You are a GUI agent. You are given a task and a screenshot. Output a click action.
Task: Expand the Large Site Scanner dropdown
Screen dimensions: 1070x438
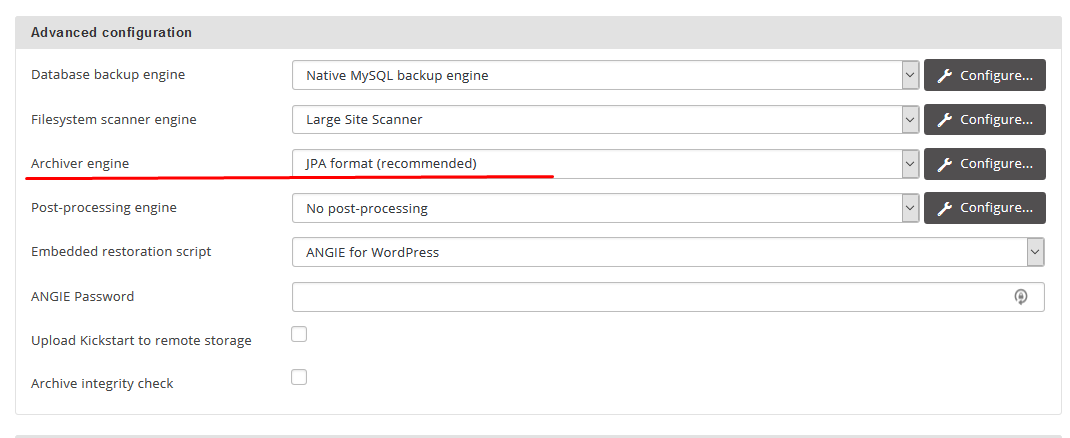coord(605,119)
